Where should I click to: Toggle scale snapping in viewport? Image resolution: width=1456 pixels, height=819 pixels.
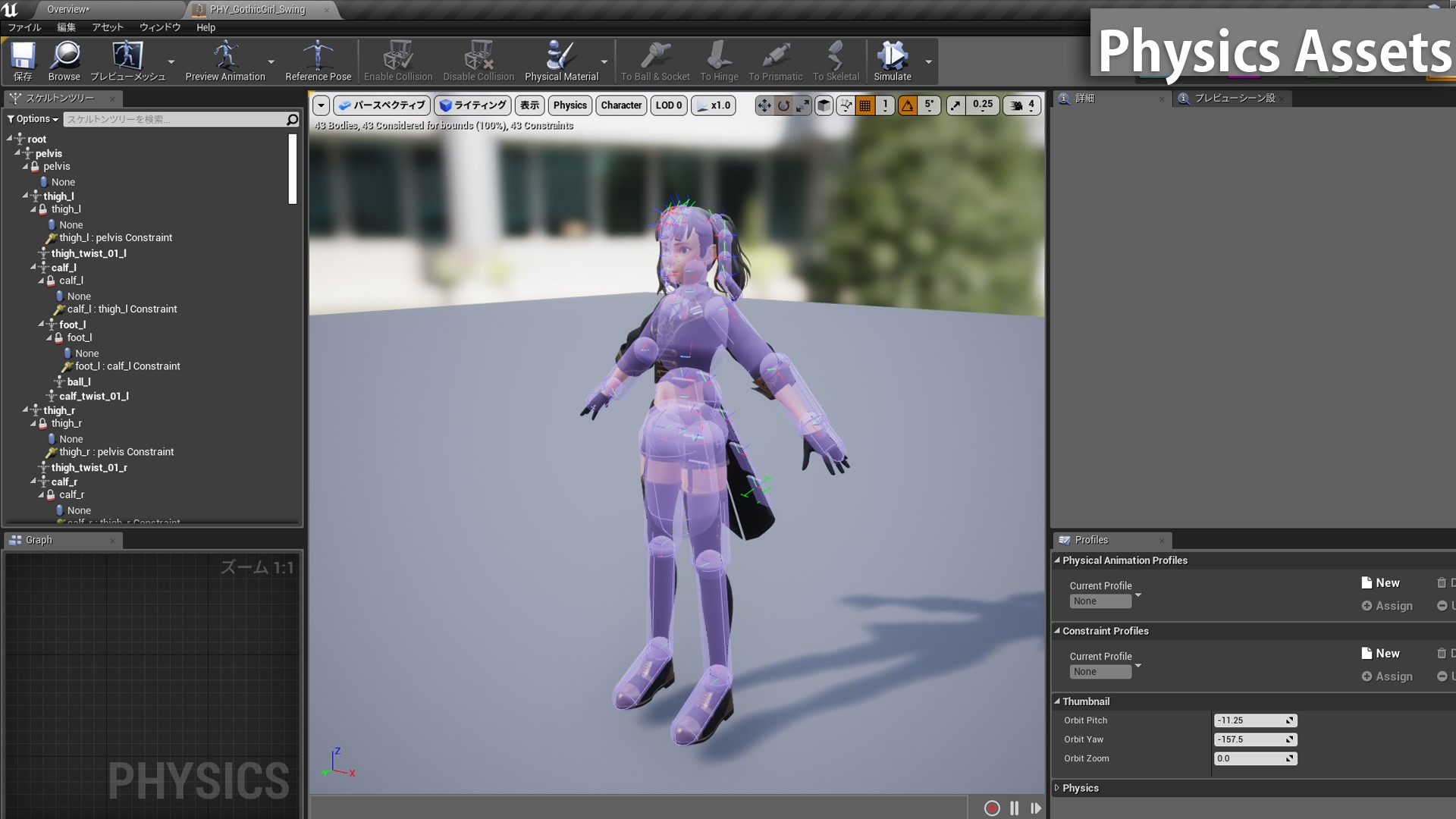coord(955,105)
